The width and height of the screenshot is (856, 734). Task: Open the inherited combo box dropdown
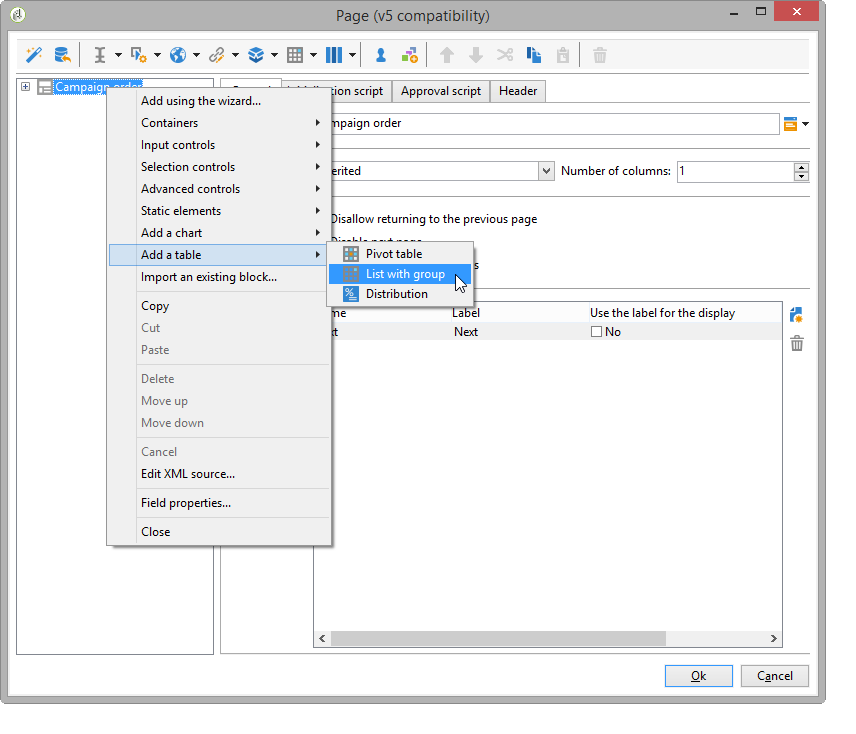point(546,171)
